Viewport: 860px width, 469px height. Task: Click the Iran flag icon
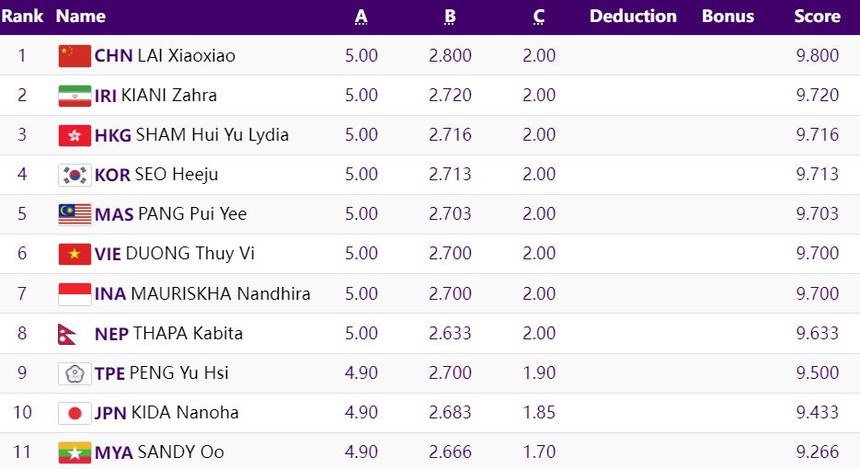point(74,96)
